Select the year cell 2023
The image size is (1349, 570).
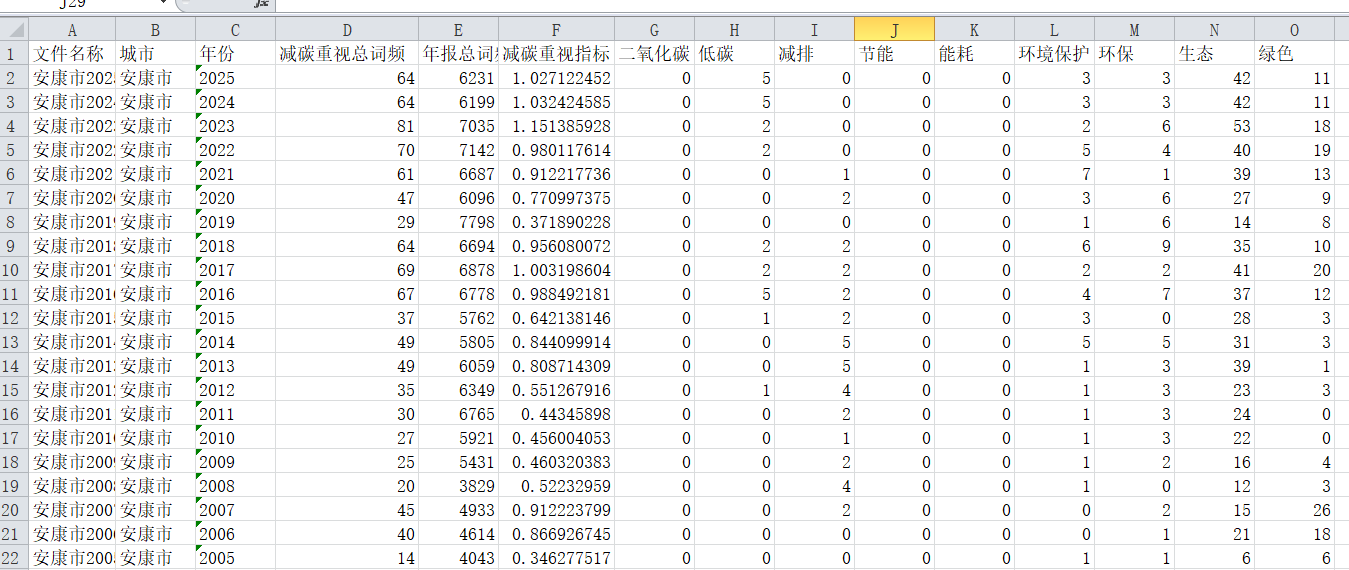(x=235, y=126)
